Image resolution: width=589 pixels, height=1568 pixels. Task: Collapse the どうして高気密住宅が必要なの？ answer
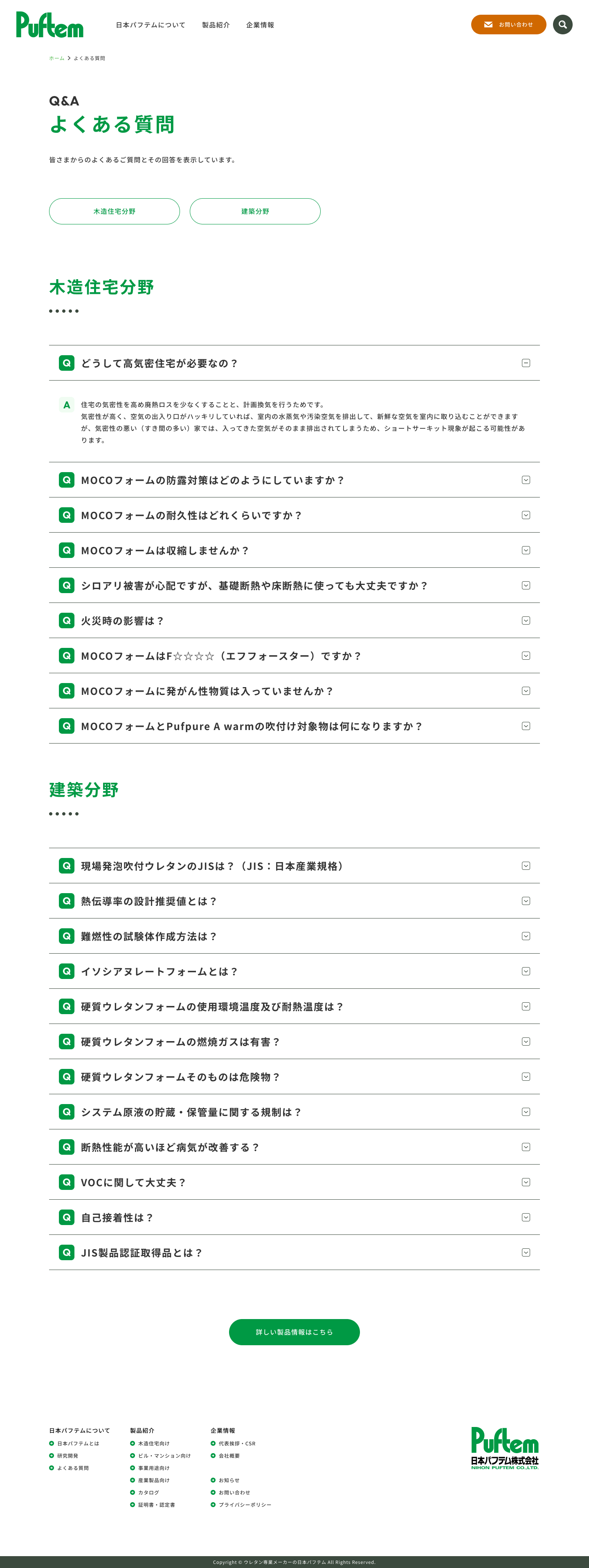(x=526, y=363)
